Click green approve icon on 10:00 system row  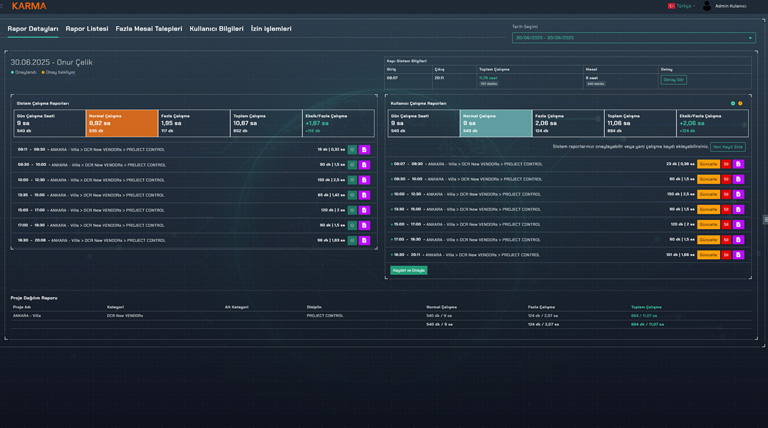[352, 180]
